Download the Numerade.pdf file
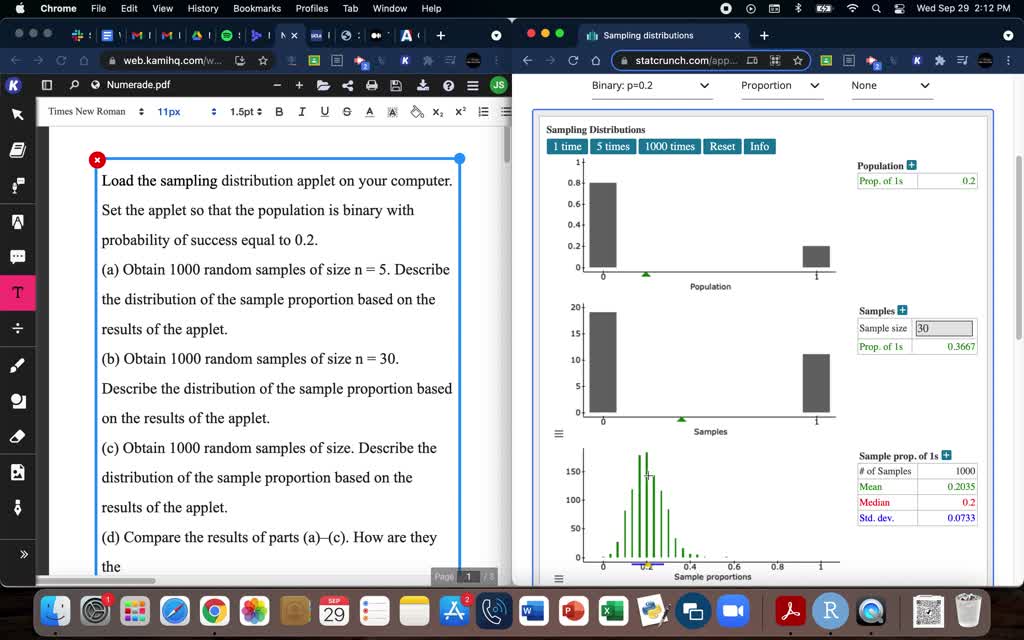The height and width of the screenshot is (640, 1024). (x=423, y=85)
